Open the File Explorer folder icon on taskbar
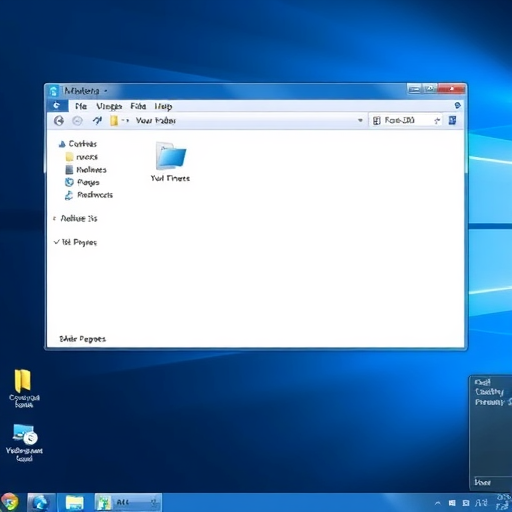This screenshot has width=512, height=512. tap(75, 503)
